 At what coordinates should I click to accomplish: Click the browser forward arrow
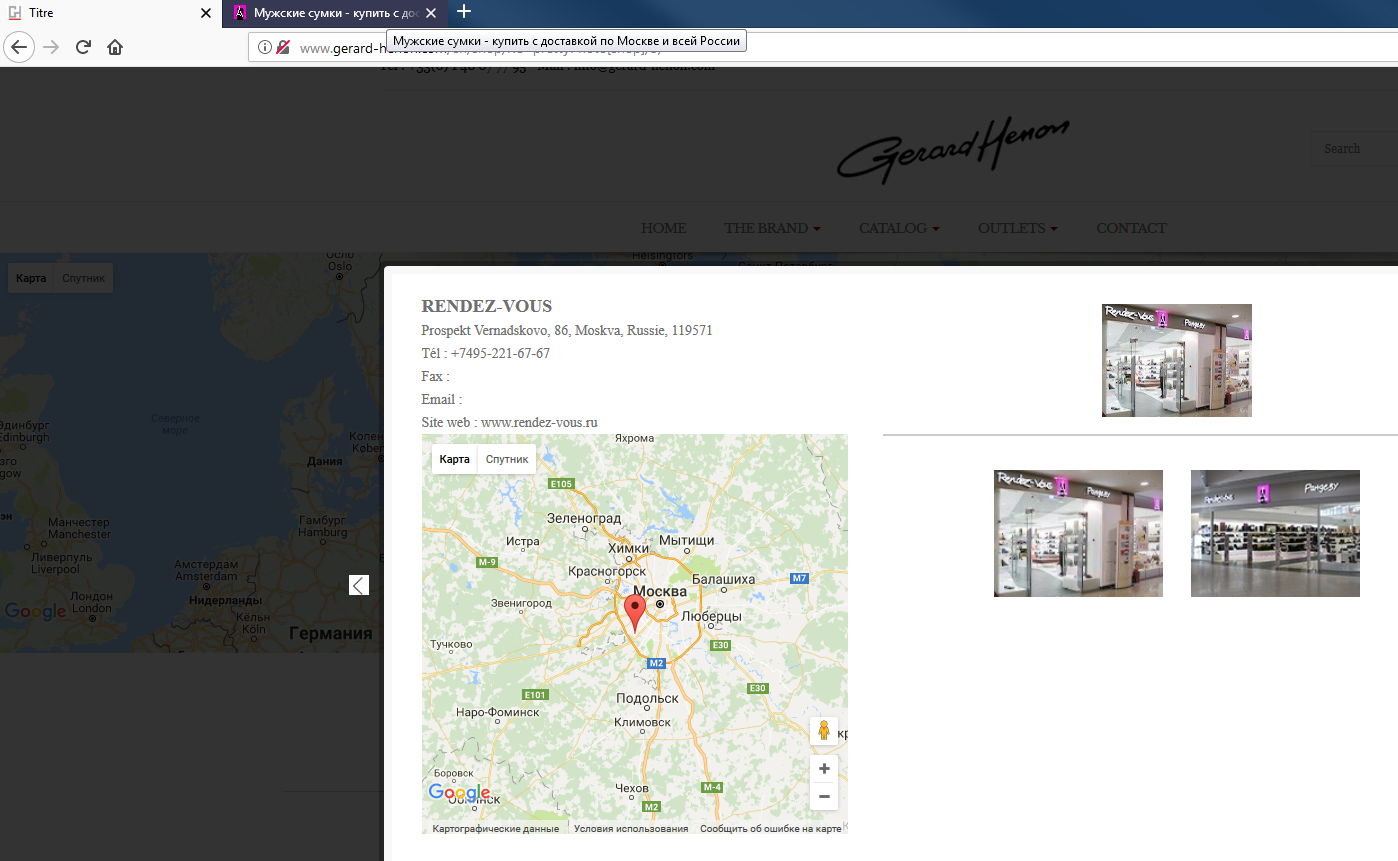pos(51,47)
